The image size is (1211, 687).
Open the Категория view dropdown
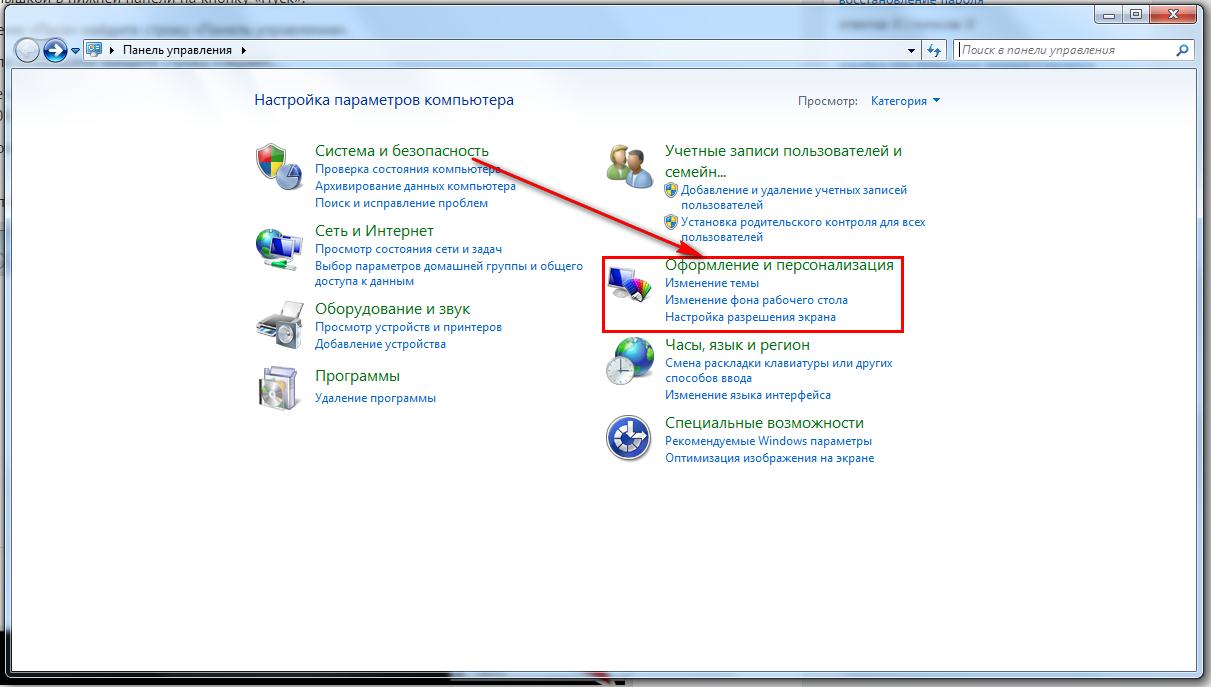[x=905, y=101]
